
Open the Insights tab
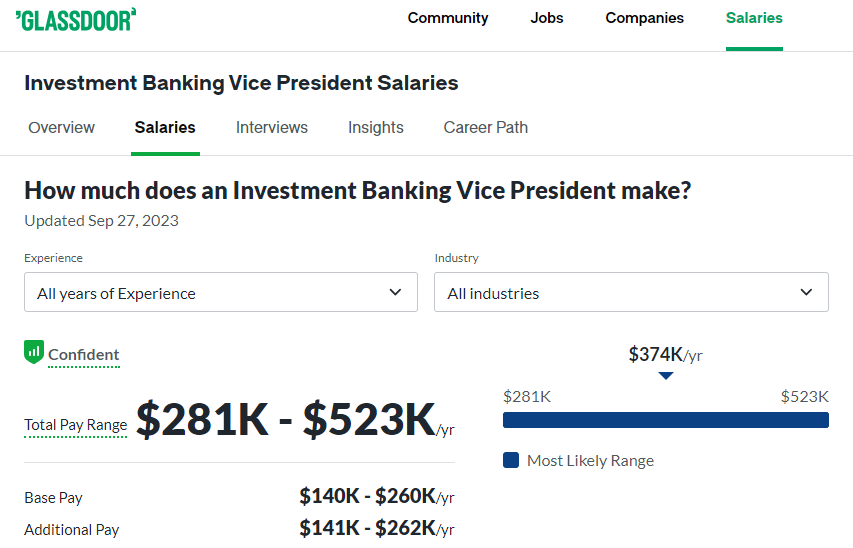tap(375, 127)
